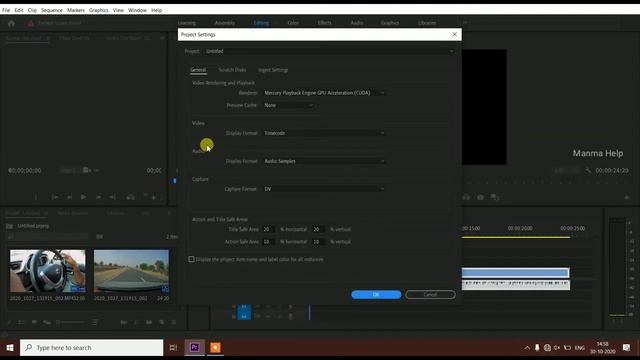Switch to the Color workspace
This screenshot has width=640, height=360.
(x=293, y=23)
